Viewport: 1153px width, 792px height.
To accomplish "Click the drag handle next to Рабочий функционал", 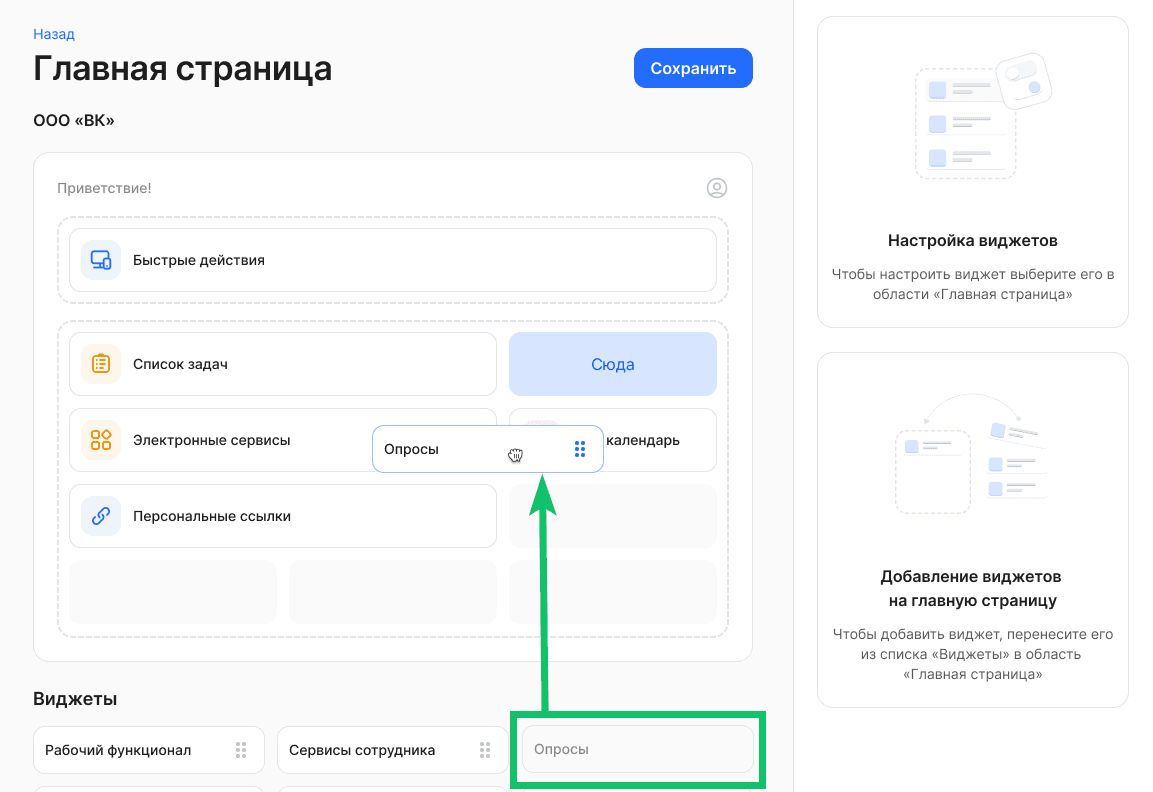I will 240,750.
